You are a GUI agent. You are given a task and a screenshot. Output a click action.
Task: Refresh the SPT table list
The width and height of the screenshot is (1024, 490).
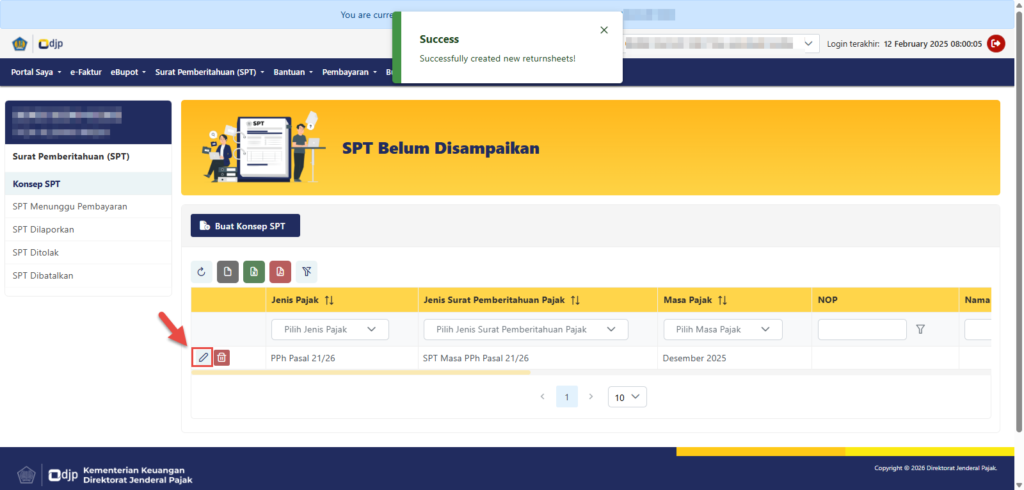point(201,271)
